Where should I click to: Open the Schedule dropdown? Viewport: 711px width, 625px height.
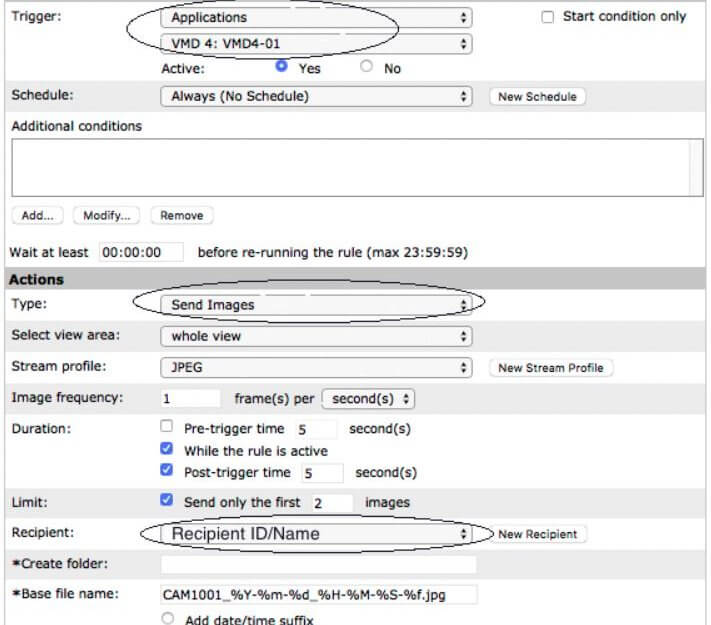316,97
